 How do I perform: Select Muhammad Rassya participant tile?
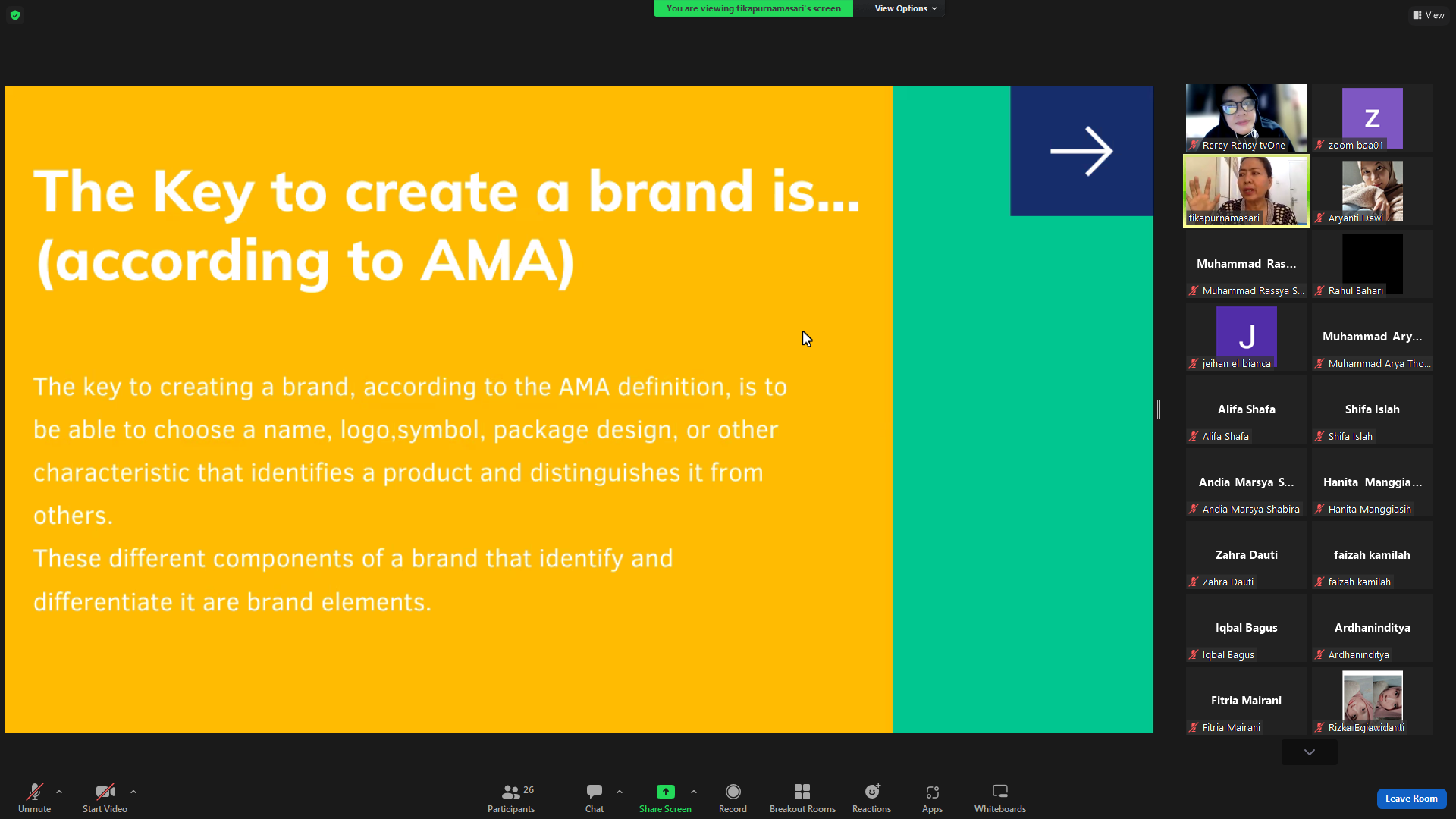tap(1247, 264)
